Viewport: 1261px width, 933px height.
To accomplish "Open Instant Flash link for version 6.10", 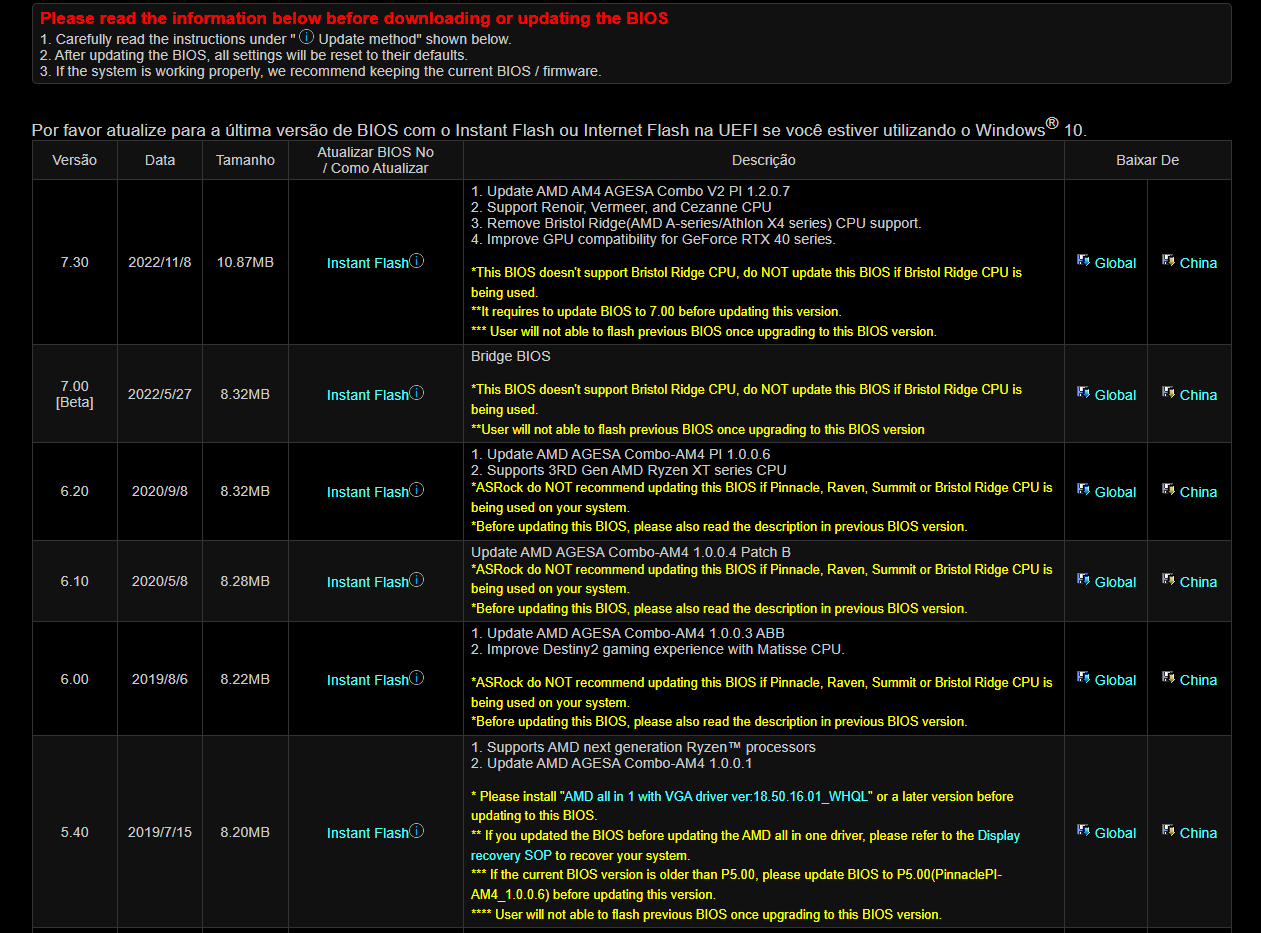I will click(367, 582).
